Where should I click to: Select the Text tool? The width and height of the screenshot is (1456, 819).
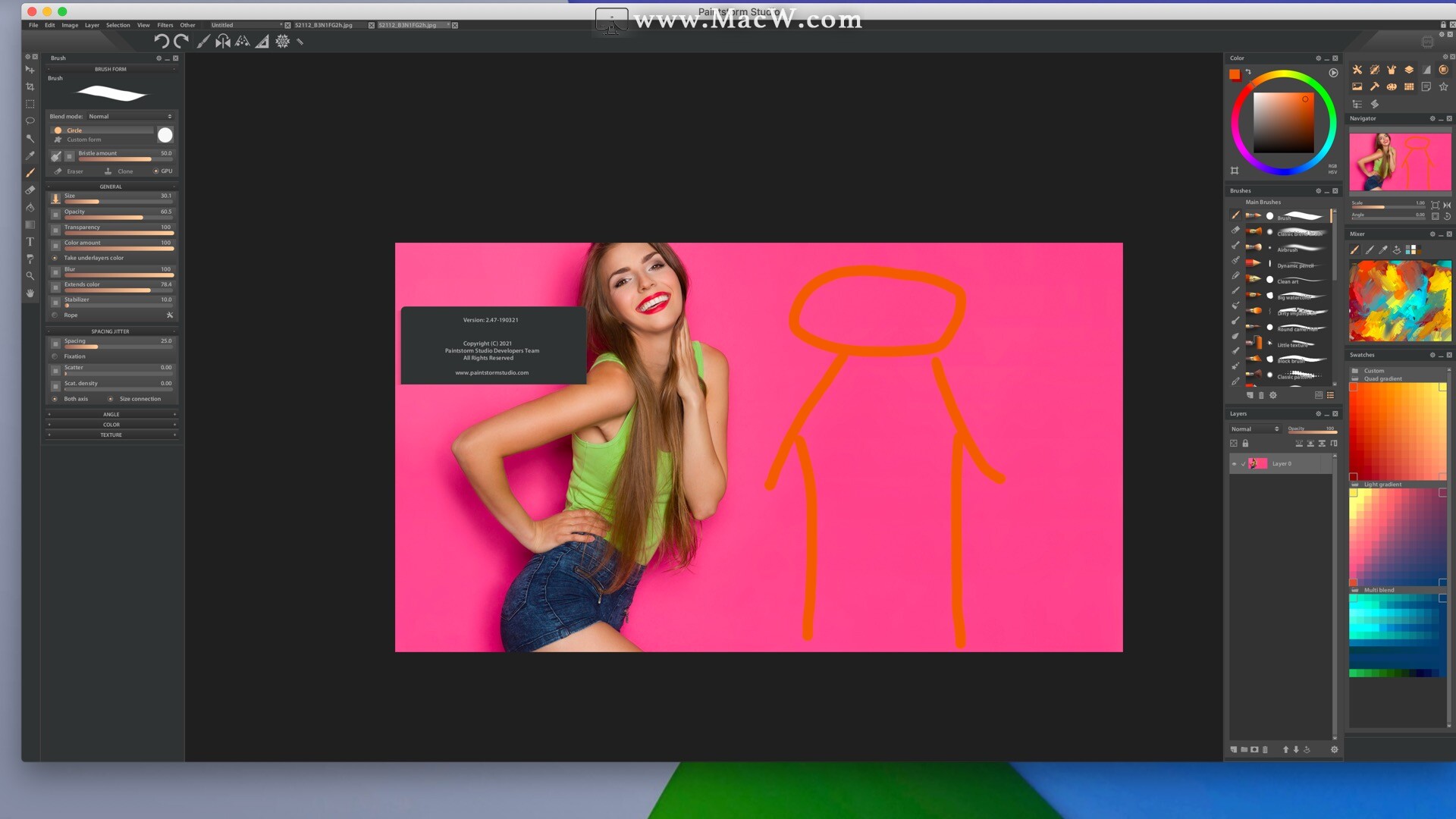coord(30,242)
